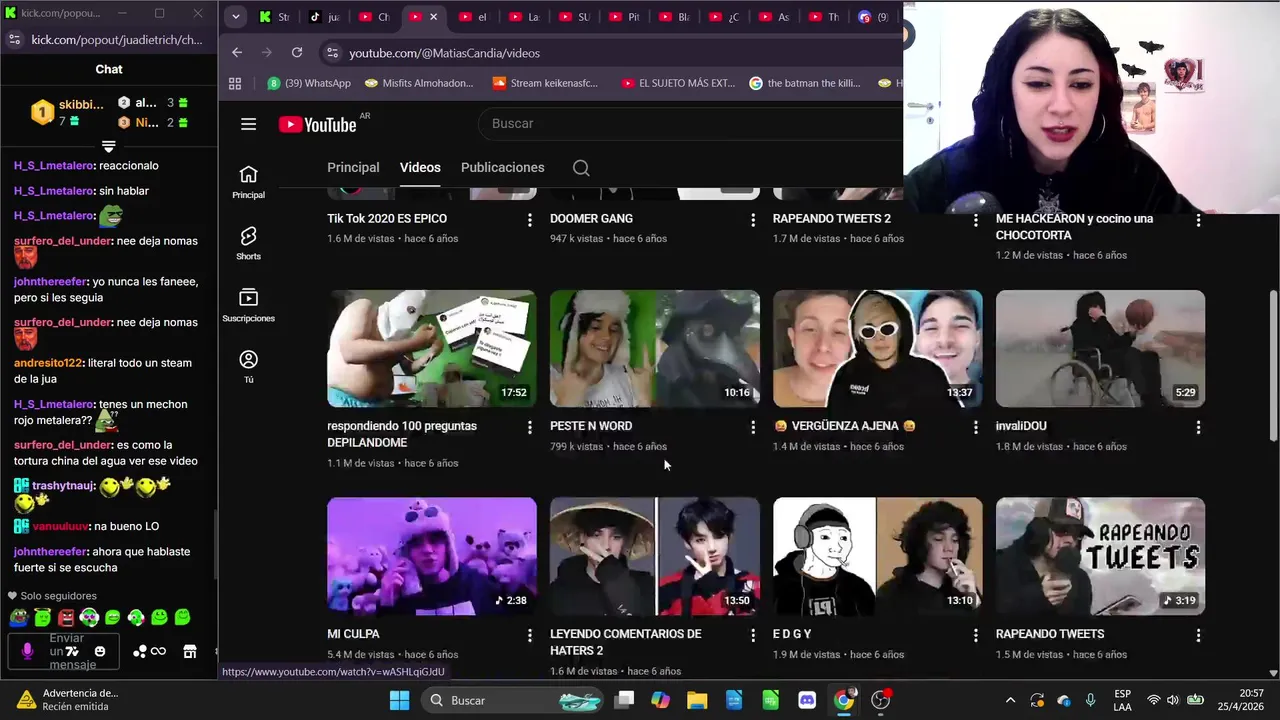The height and width of the screenshot is (720, 1280).
Task: Open the channel points bubbles icon in chat
Action: (x=140, y=652)
